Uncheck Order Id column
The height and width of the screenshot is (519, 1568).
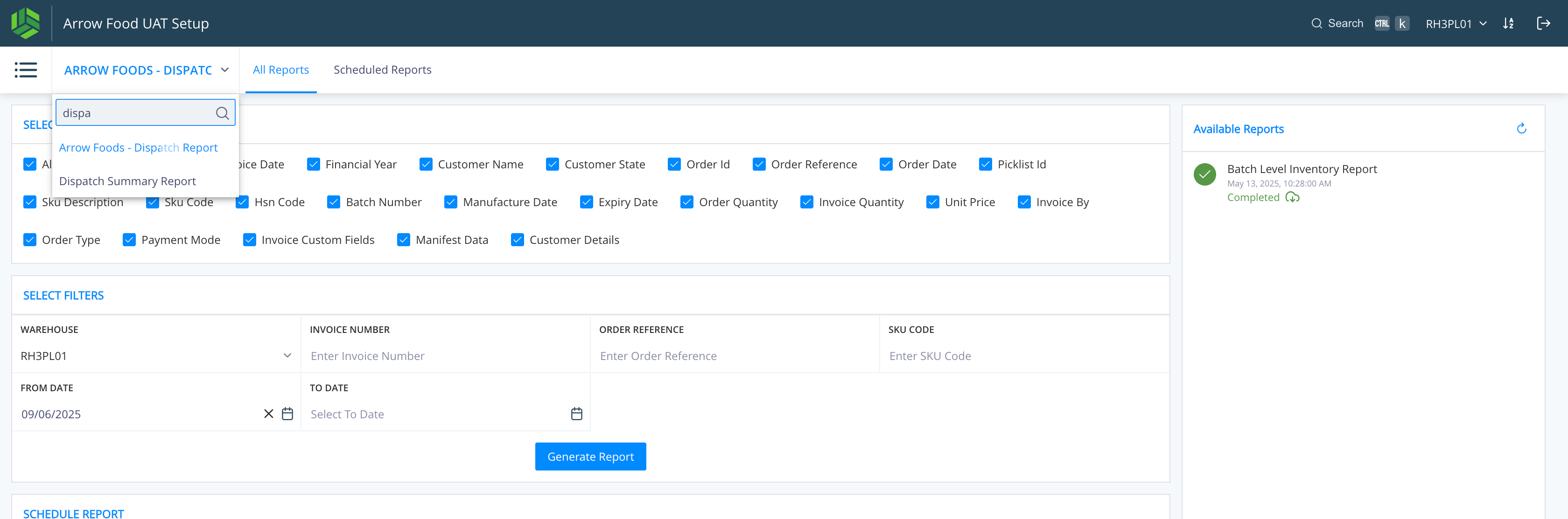coord(674,164)
